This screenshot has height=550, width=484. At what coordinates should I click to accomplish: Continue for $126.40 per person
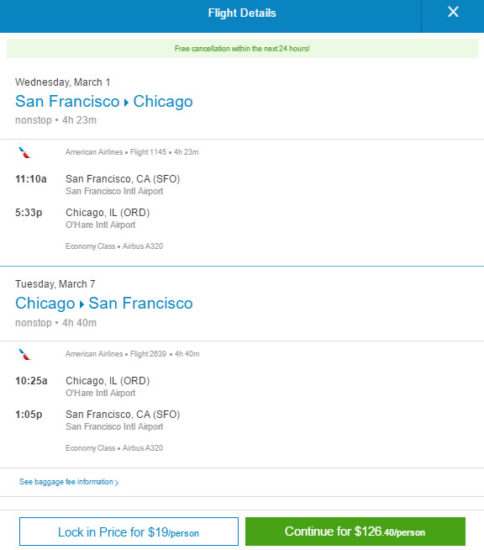[x=355, y=531]
